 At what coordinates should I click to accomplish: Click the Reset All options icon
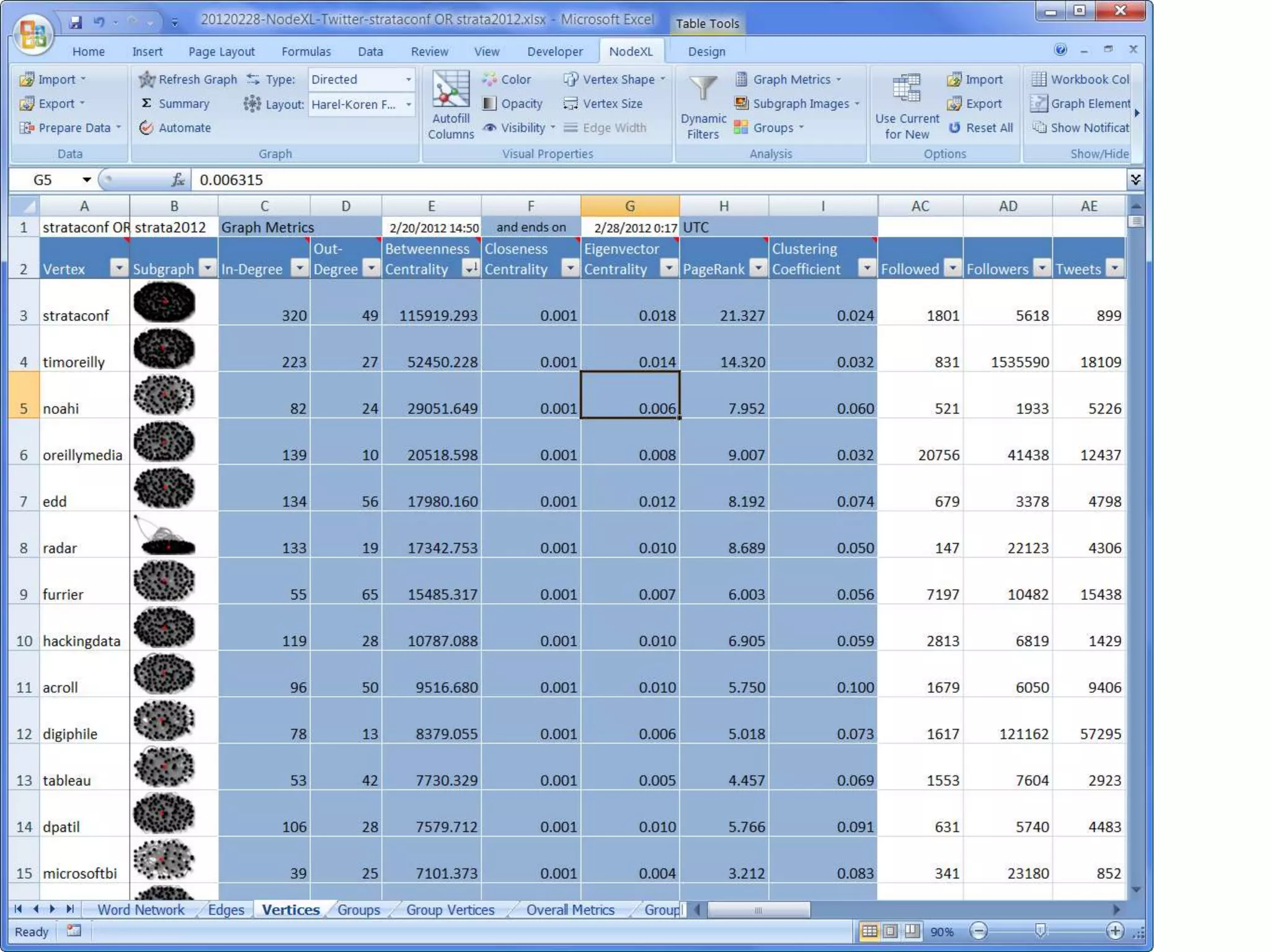click(955, 128)
